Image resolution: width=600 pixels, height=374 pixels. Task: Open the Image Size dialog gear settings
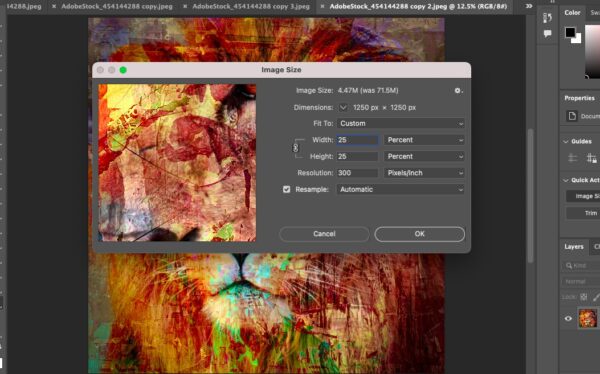458,91
